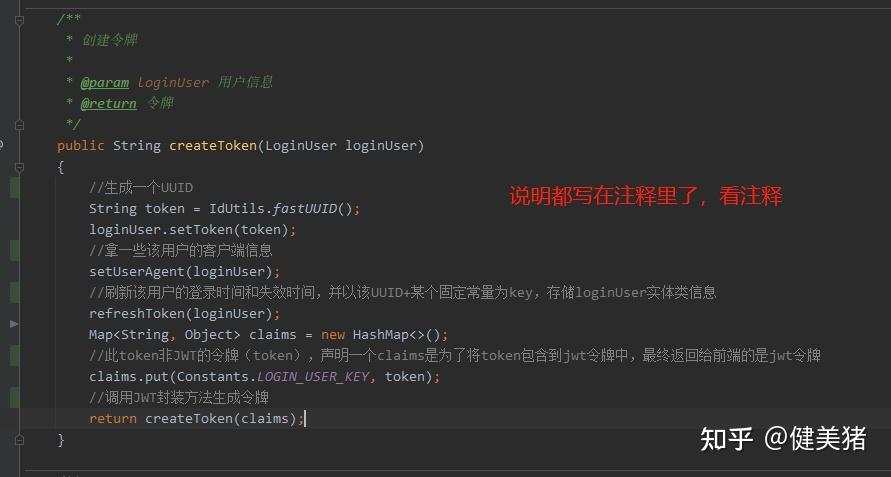Click the "HashMap<>()" constructor call

(397, 335)
